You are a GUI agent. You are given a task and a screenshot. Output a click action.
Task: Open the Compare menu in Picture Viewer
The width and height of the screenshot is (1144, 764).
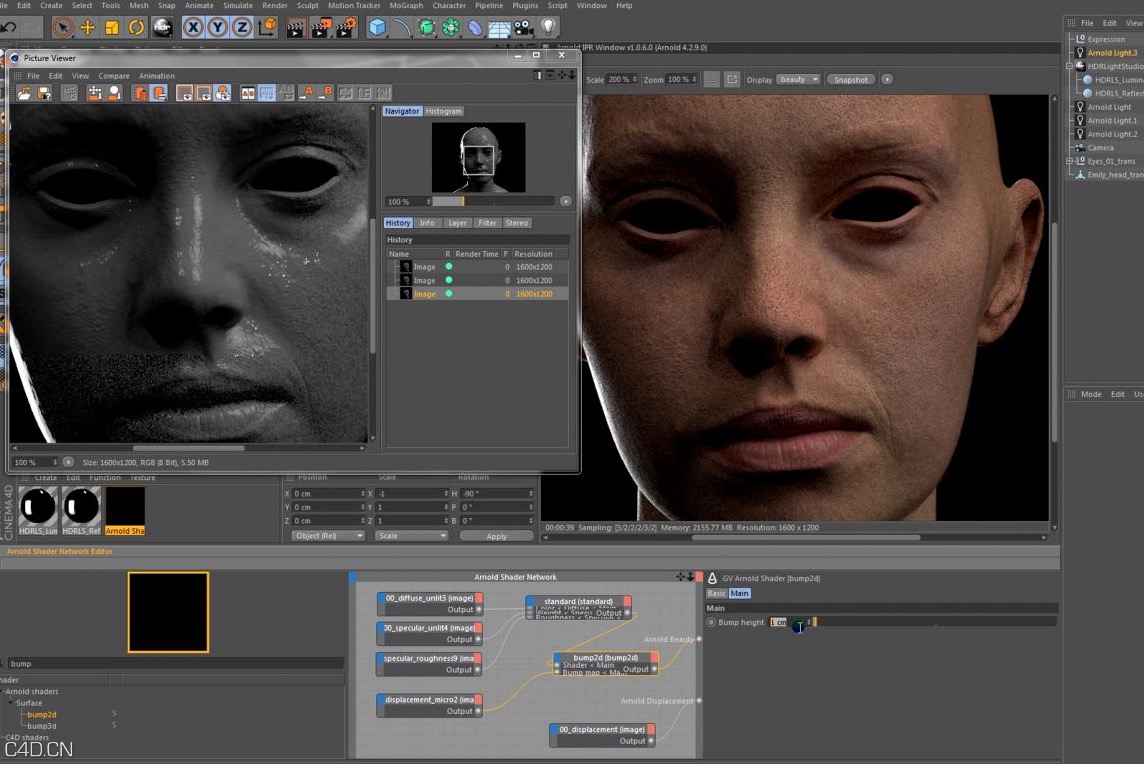point(113,76)
